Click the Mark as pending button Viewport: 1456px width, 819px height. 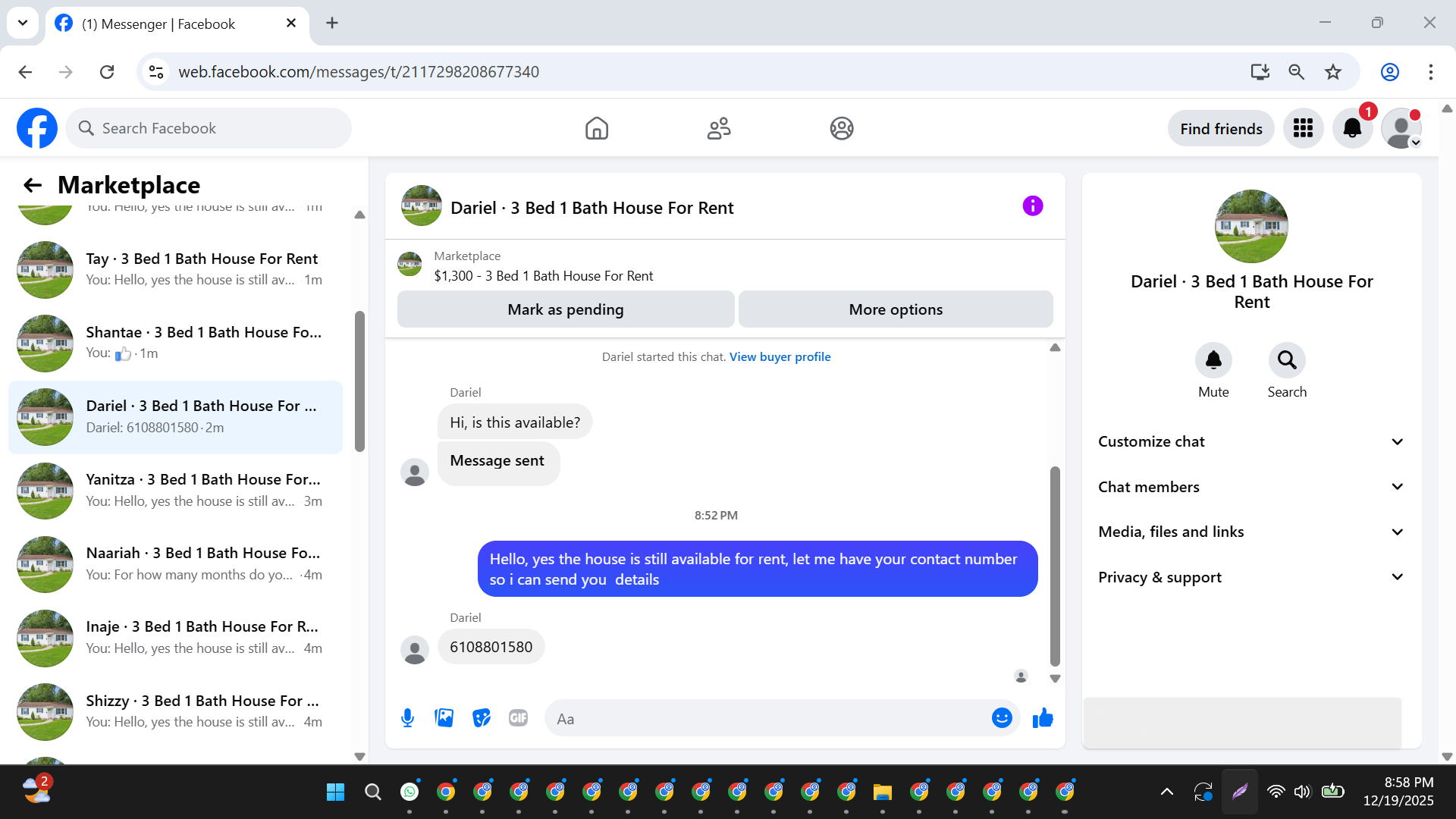click(565, 309)
